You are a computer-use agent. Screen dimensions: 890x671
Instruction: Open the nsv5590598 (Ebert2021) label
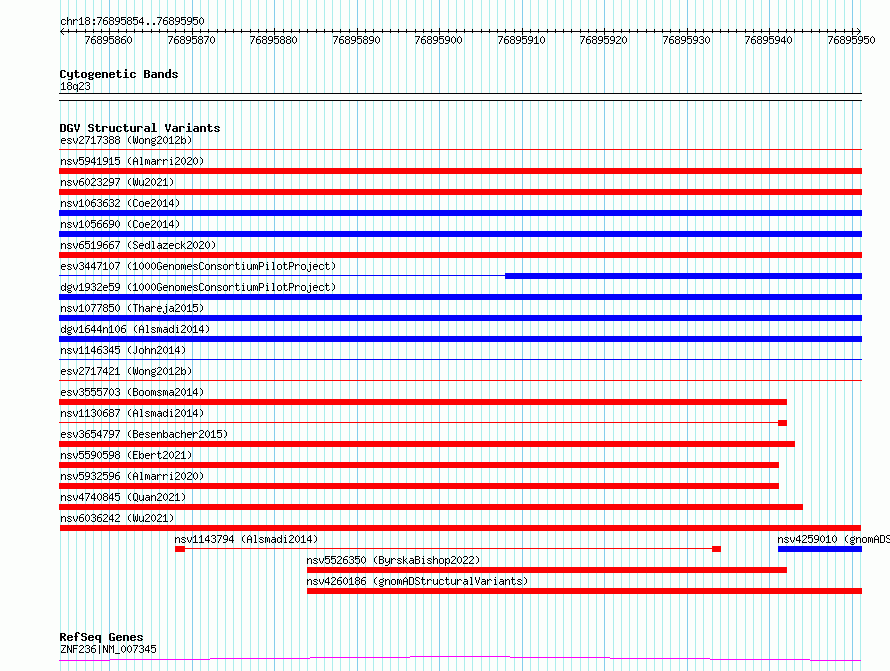pos(126,455)
